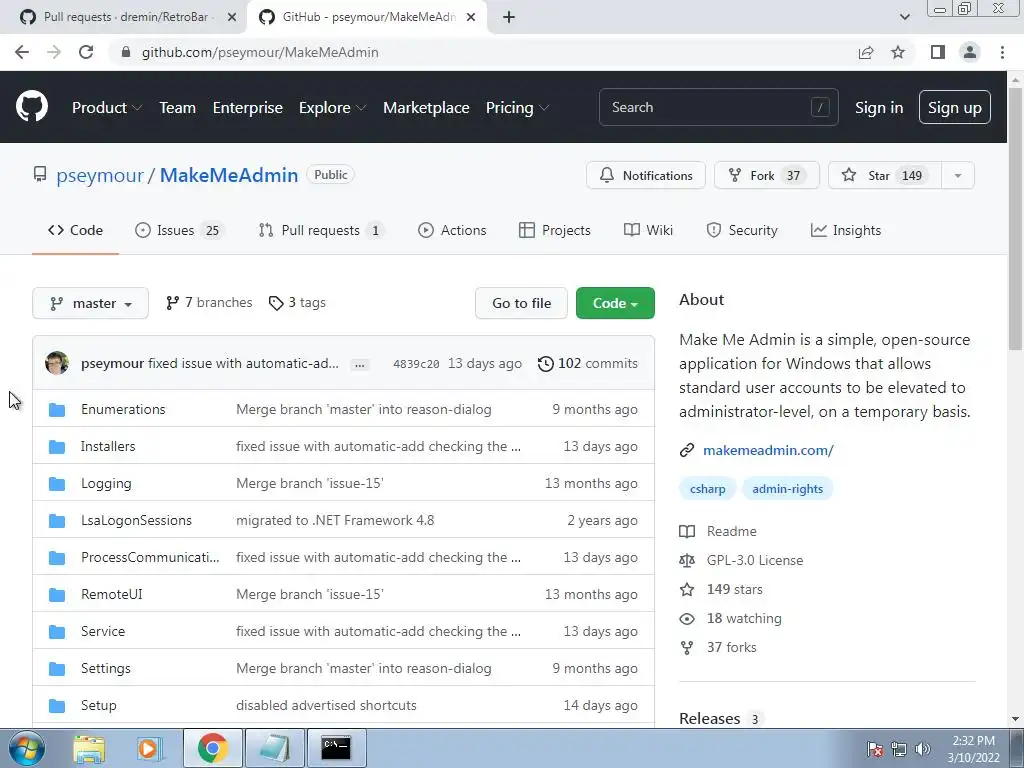Expand commit message ellipsis button
Image resolution: width=1024 pixels, height=768 pixels.
click(x=359, y=364)
